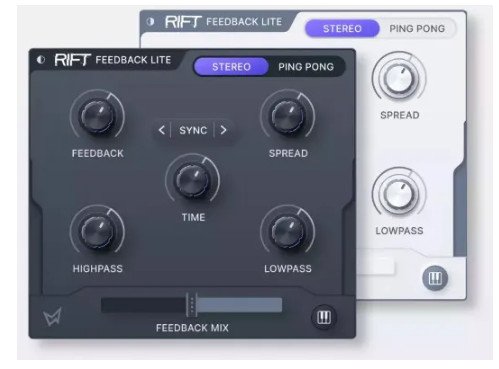This screenshot has width=499, height=369.
Task: Click the RIFT logo in light plugin
Action: tap(183, 22)
